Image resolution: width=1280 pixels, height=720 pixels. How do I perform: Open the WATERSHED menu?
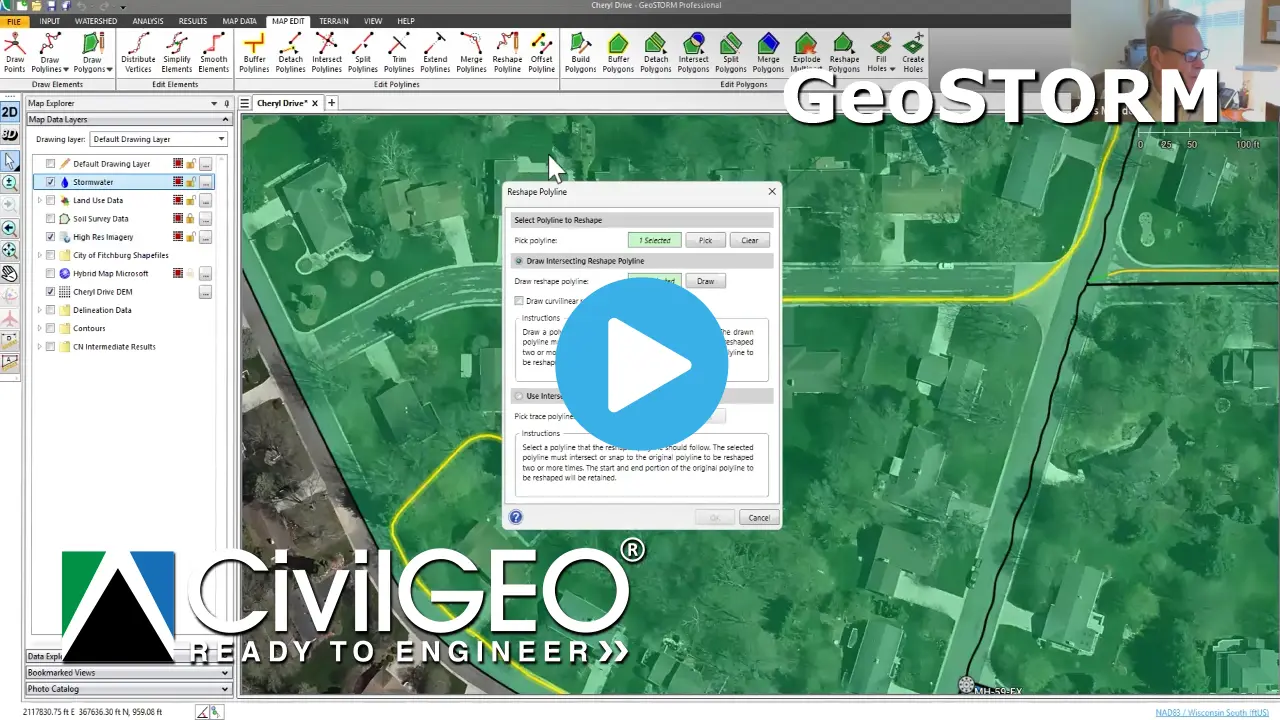pos(96,20)
